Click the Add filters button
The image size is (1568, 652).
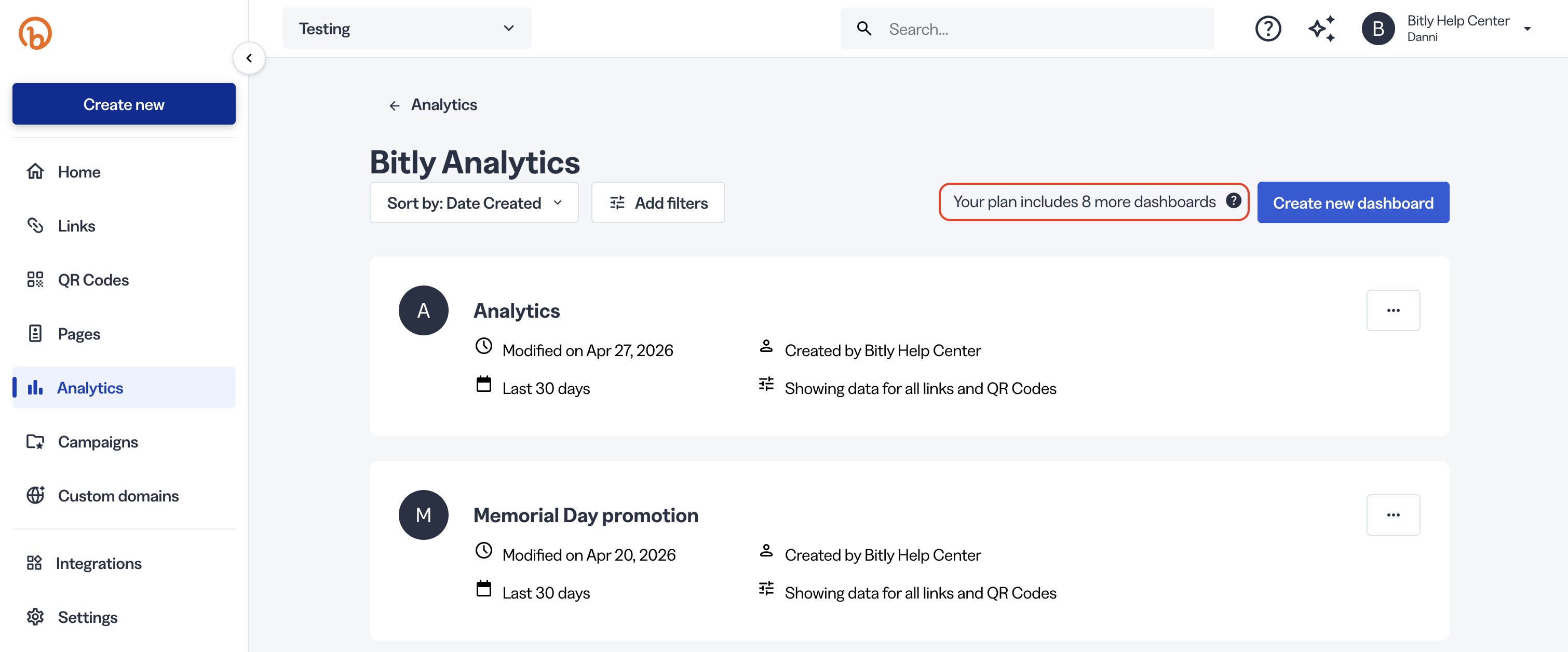(x=658, y=203)
